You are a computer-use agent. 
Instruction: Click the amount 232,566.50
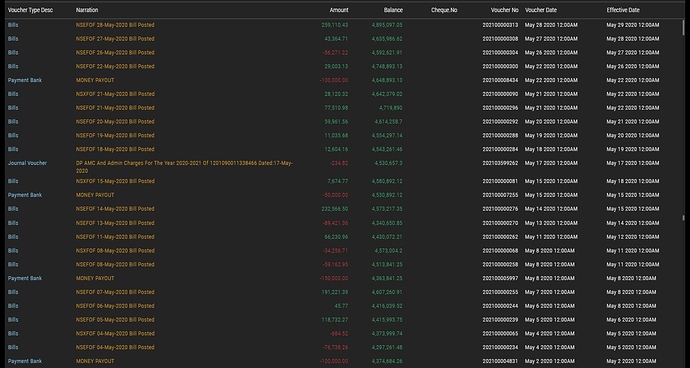pyautogui.click(x=335, y=209)
